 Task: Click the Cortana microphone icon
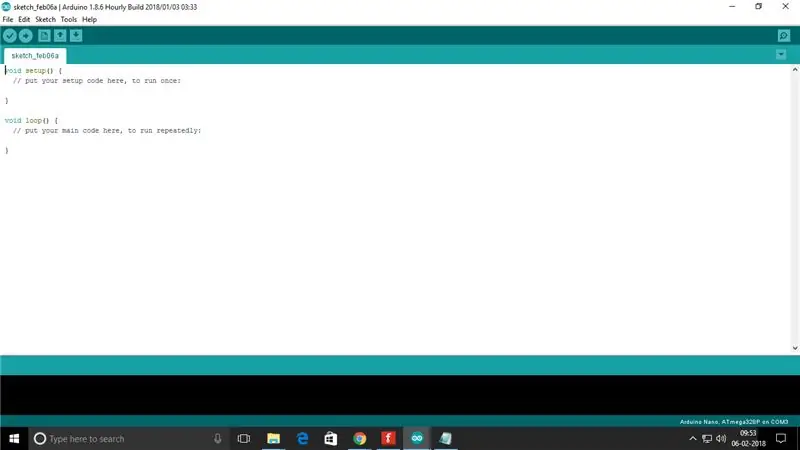217,438
